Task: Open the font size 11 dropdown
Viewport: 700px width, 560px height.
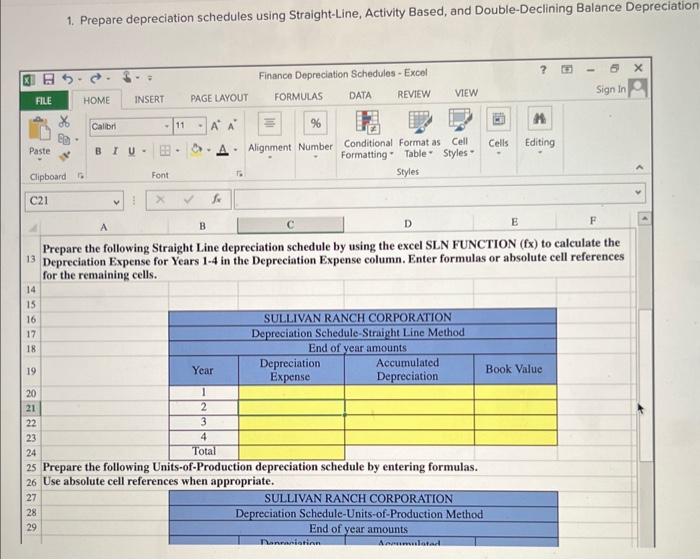Action: tap(200, 126)
